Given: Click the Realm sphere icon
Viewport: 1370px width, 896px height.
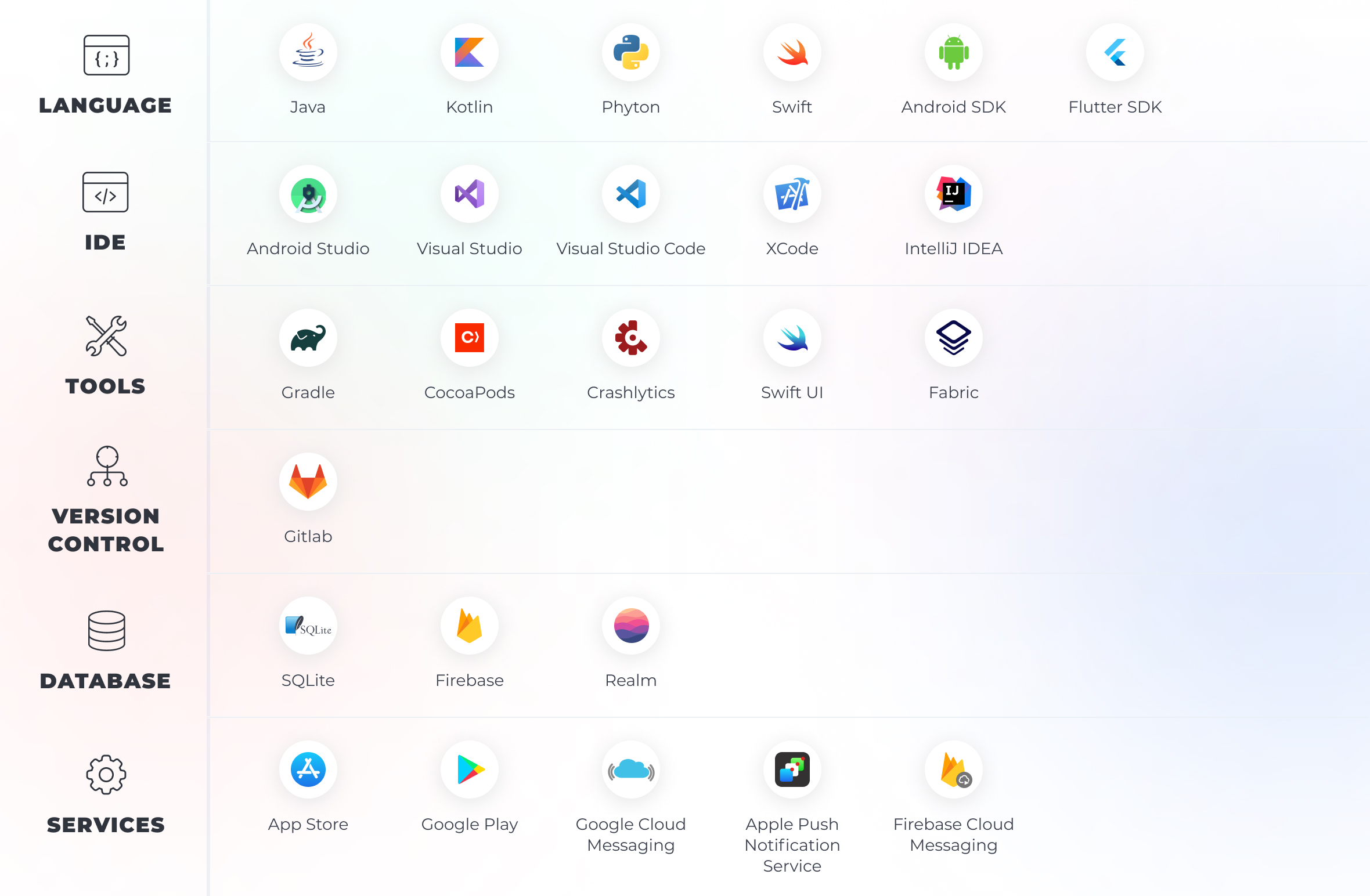Looking at the screenshot, I should pos(631,626).
